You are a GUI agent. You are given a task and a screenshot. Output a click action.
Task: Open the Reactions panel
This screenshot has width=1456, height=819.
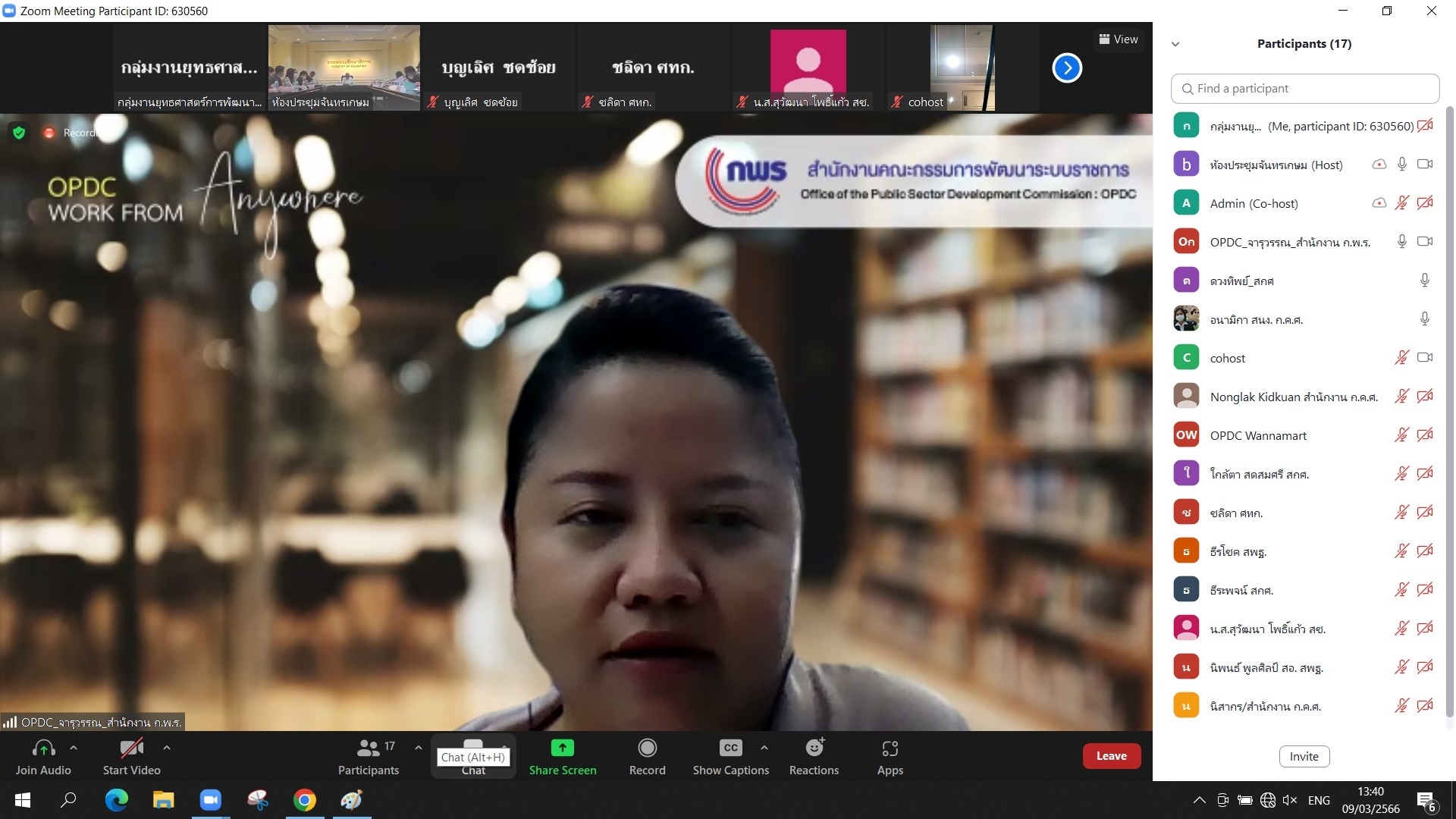coord(814,756)
